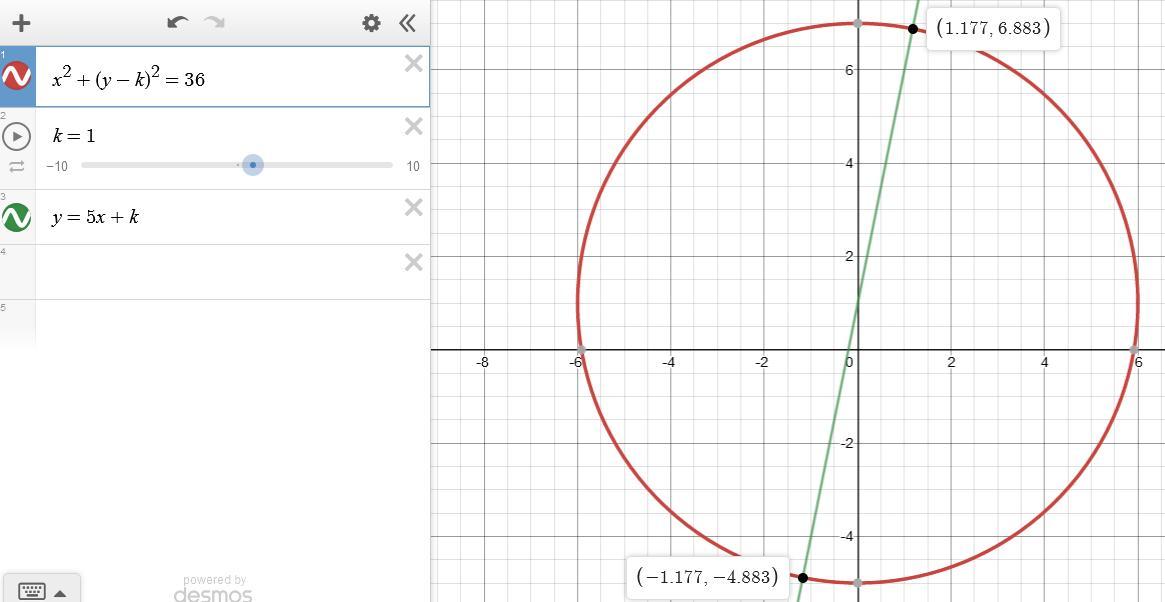Click intersection point (−1.177, −4.883)

(x=802, y=577)
